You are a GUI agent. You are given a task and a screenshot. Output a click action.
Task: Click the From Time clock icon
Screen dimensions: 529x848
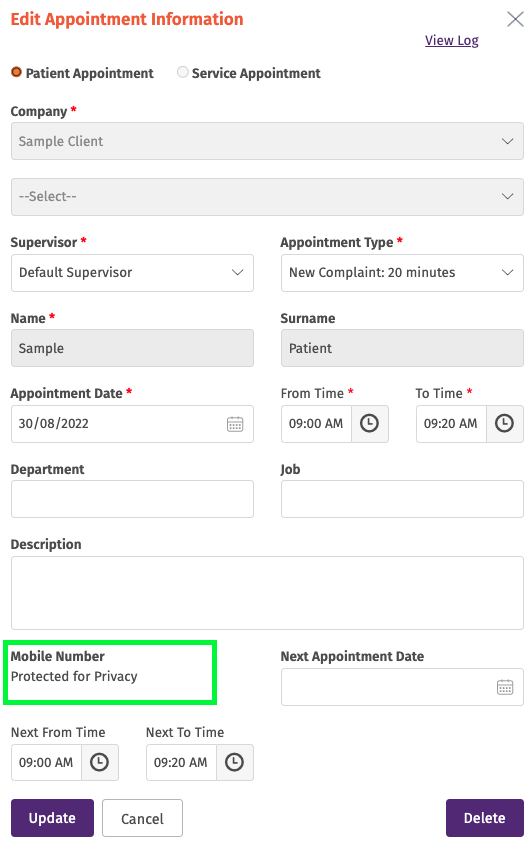(370, 423)
